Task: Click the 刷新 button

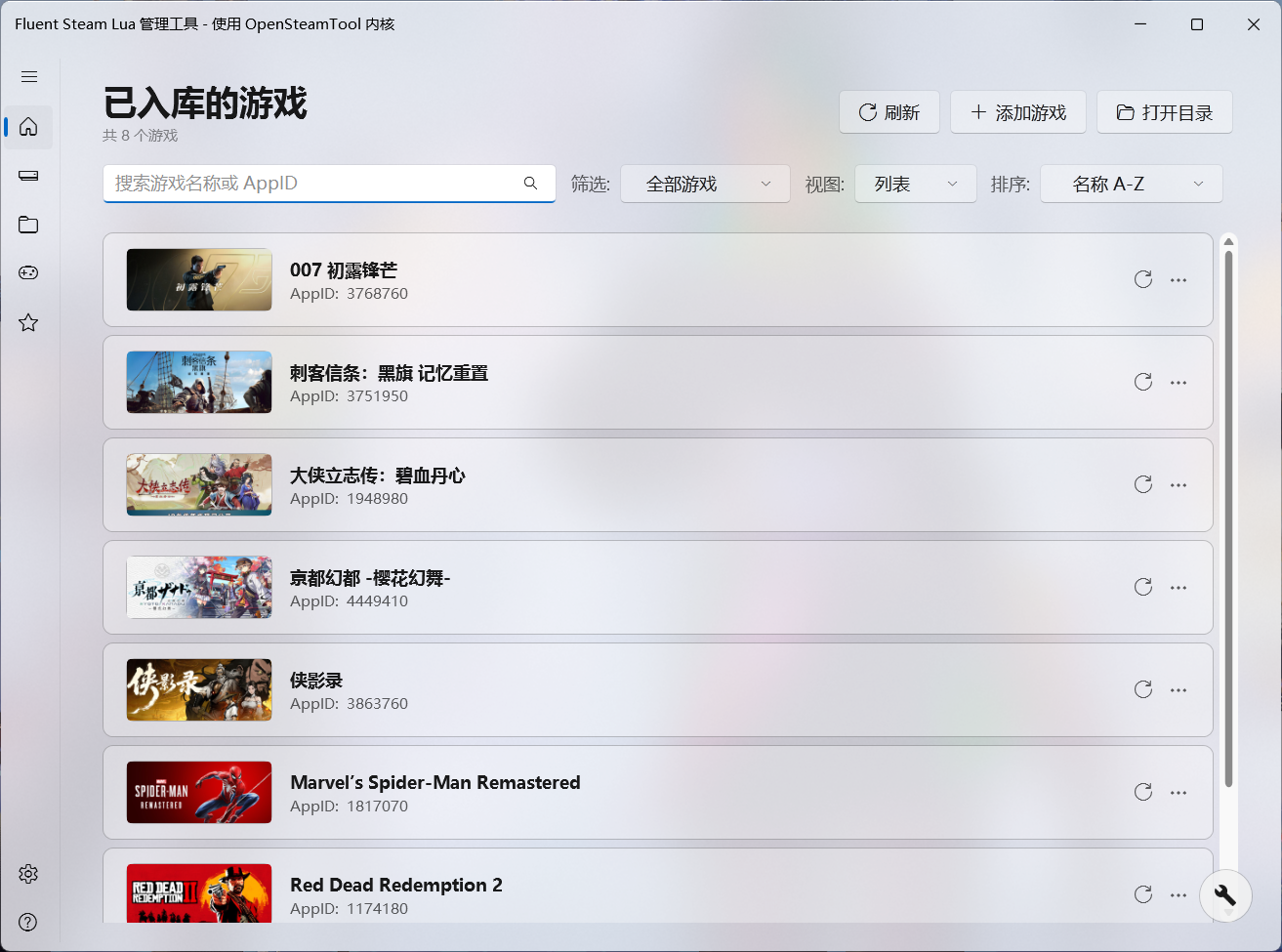Action: pyautogui.click(x=889, y=112)
